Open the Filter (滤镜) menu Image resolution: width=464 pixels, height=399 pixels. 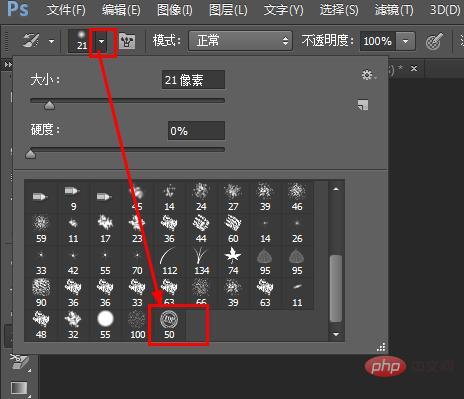tap(394, 10)
